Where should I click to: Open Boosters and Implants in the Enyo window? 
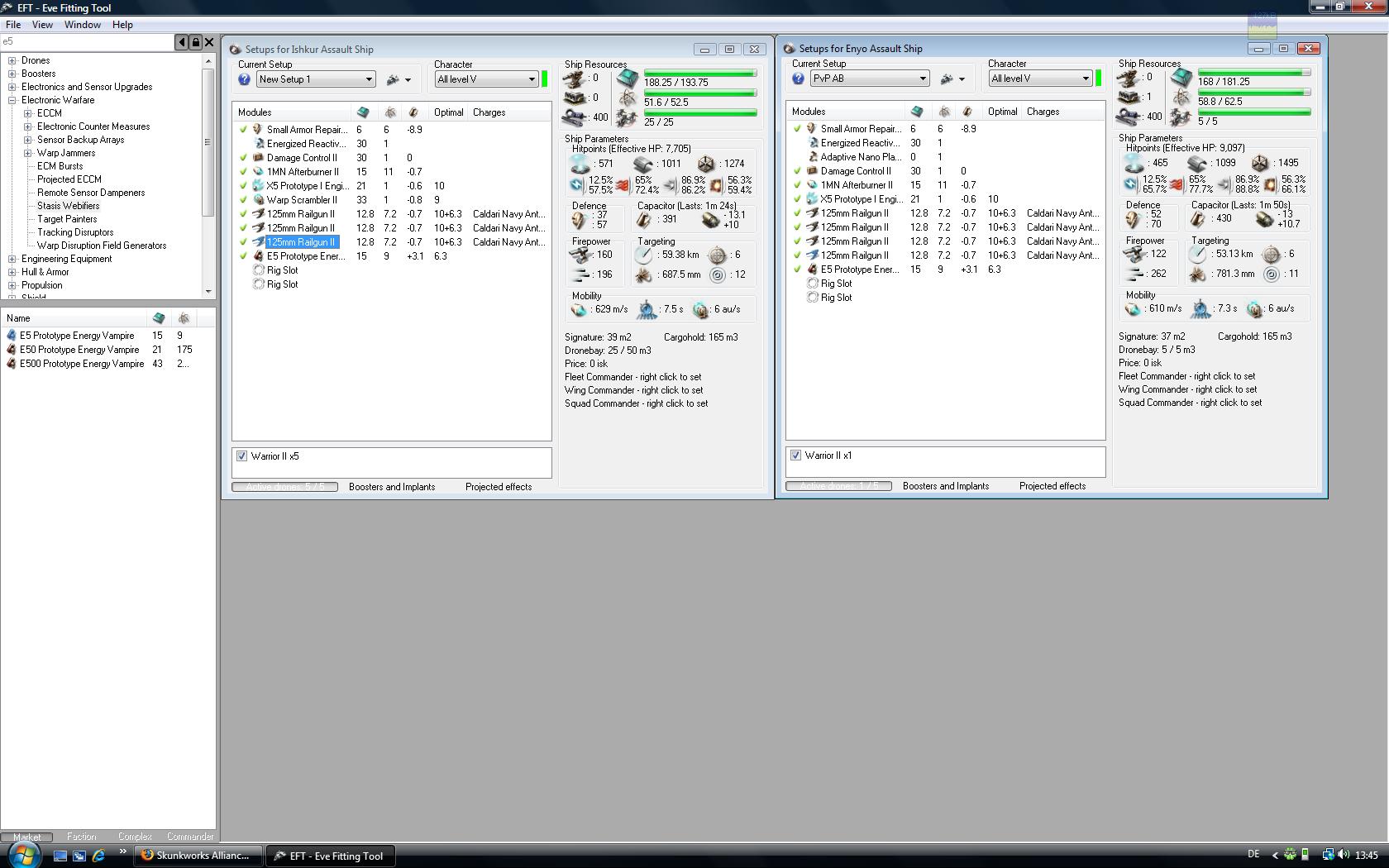pos(946,486)
